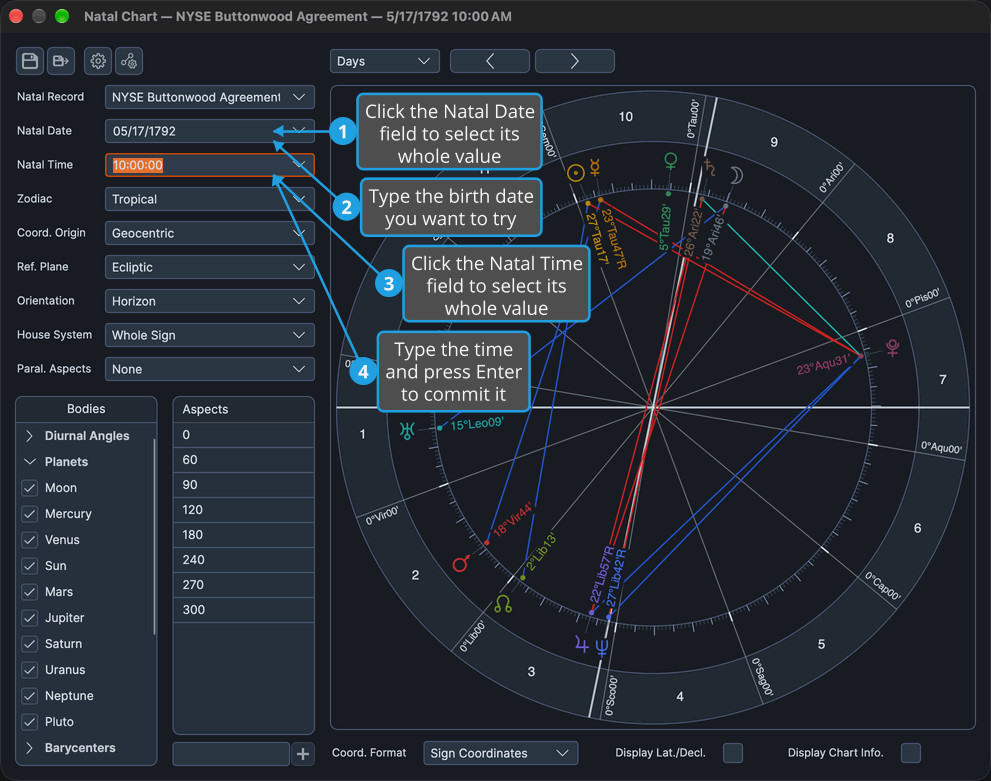Click the Mercury glyph on the chart
This screenshot has height=781, width=991.
pyautogui.click(x=595, y=167)
